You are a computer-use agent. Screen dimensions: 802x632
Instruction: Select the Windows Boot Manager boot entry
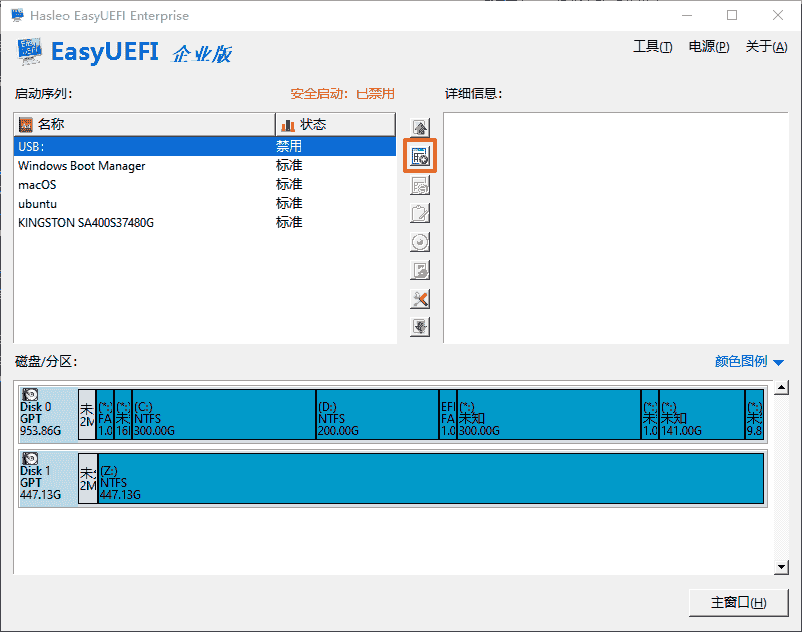click(x=82, y=166)
